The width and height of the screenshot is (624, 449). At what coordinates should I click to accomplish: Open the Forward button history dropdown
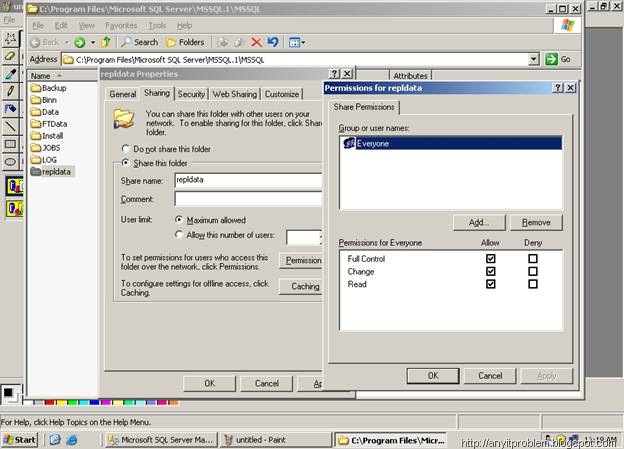(92, 42)
